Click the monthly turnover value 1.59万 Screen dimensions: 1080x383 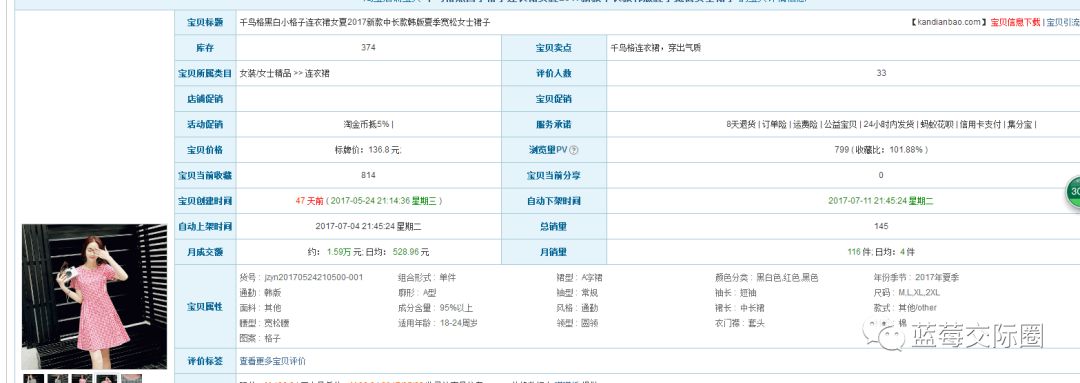click(x=339, y=252)
